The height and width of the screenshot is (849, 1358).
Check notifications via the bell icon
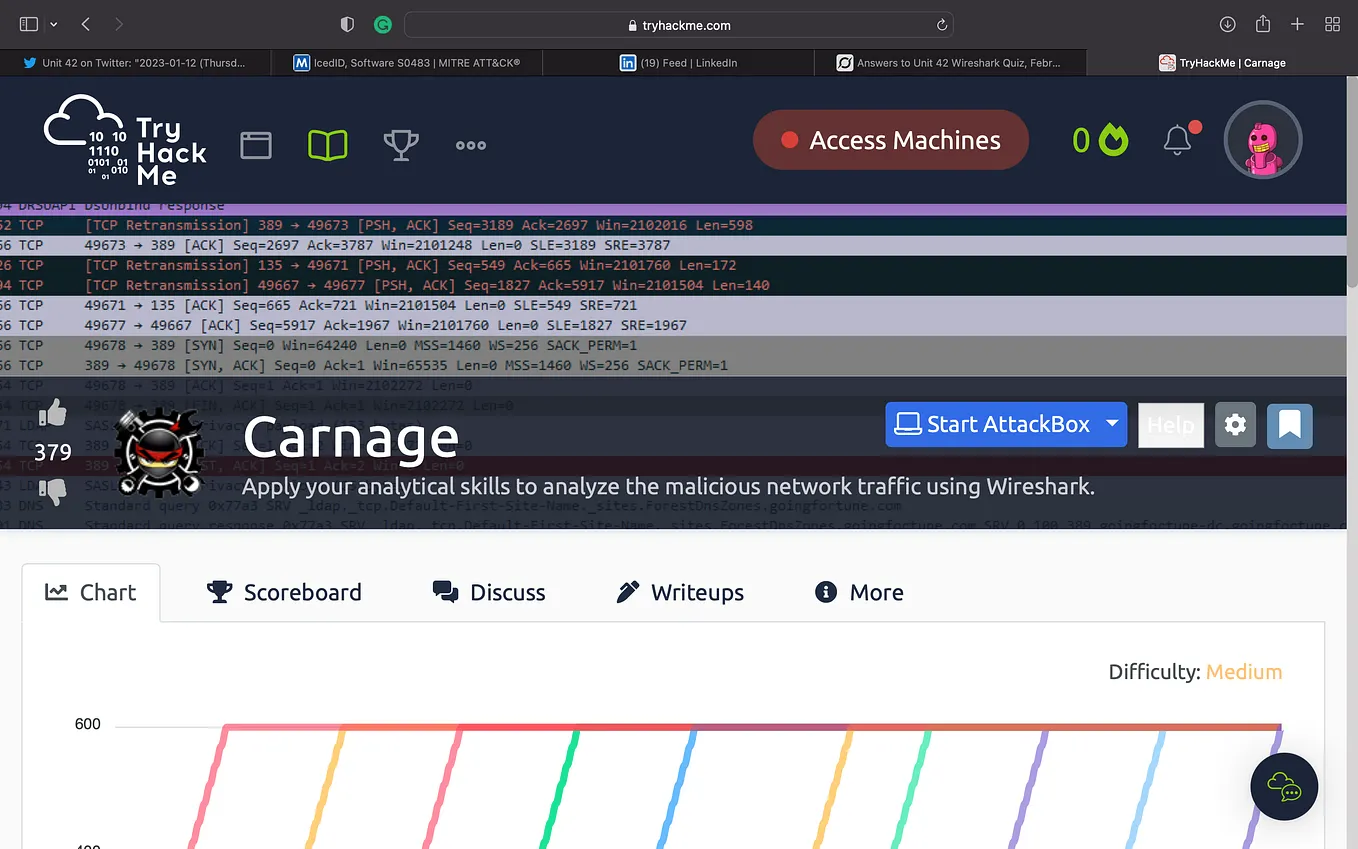click(1179, 141)
